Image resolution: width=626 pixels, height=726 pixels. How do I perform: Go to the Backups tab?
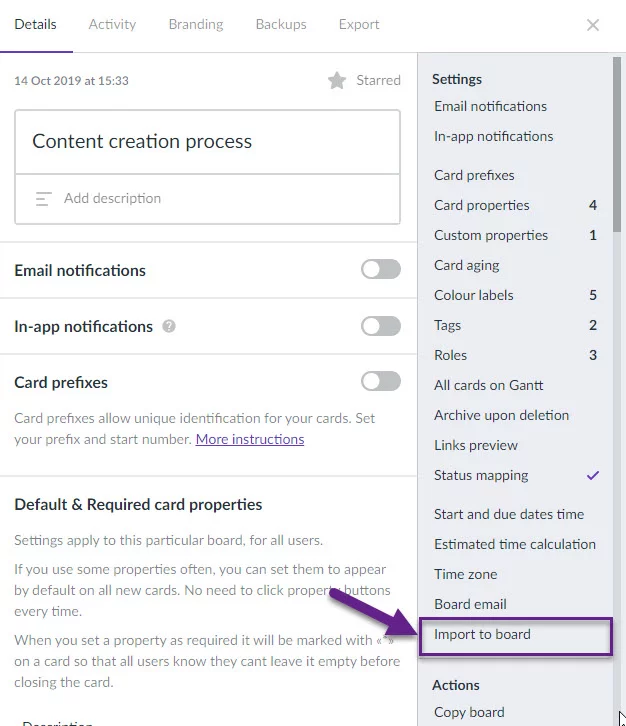tap(281, 24)
